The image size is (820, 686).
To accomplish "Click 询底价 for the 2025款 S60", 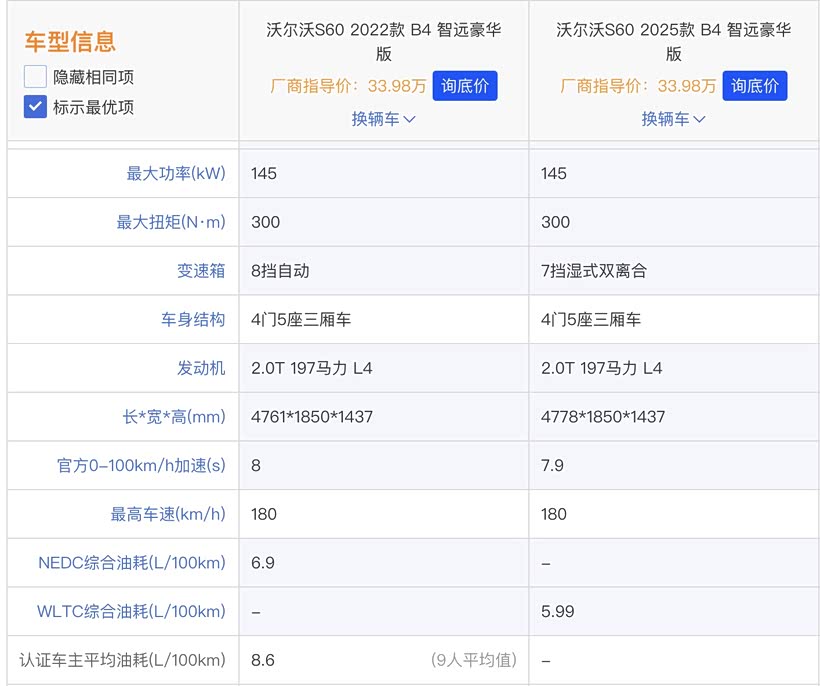I will pos(755,86).
